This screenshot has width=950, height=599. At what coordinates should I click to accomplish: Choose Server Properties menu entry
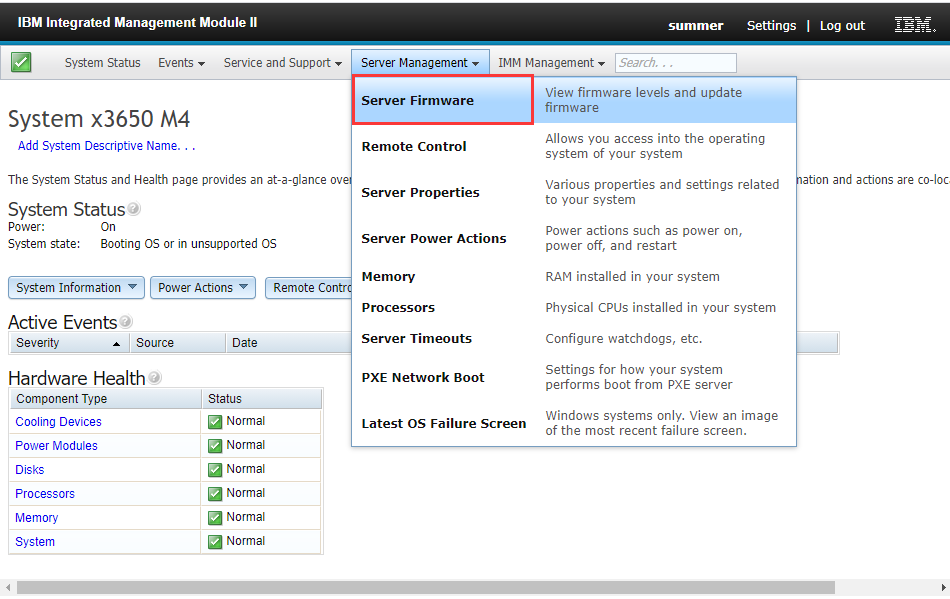coord(420,193)
